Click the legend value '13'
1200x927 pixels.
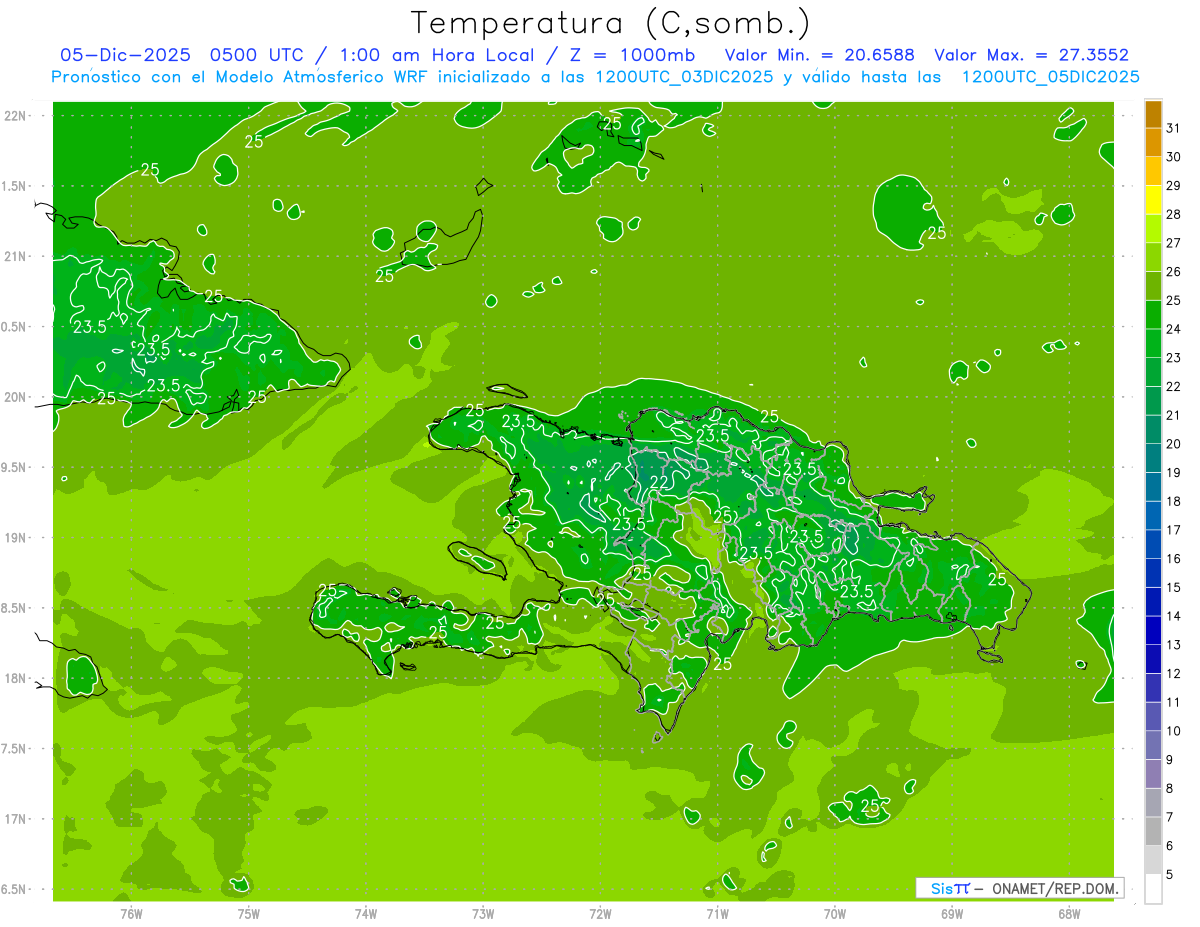[x=1173, y=645]
